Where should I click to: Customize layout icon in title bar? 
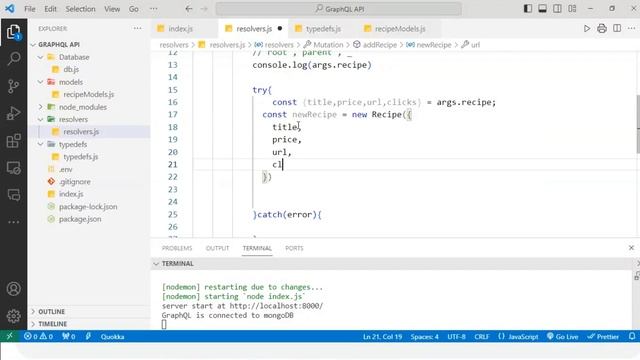coord(572,9)
